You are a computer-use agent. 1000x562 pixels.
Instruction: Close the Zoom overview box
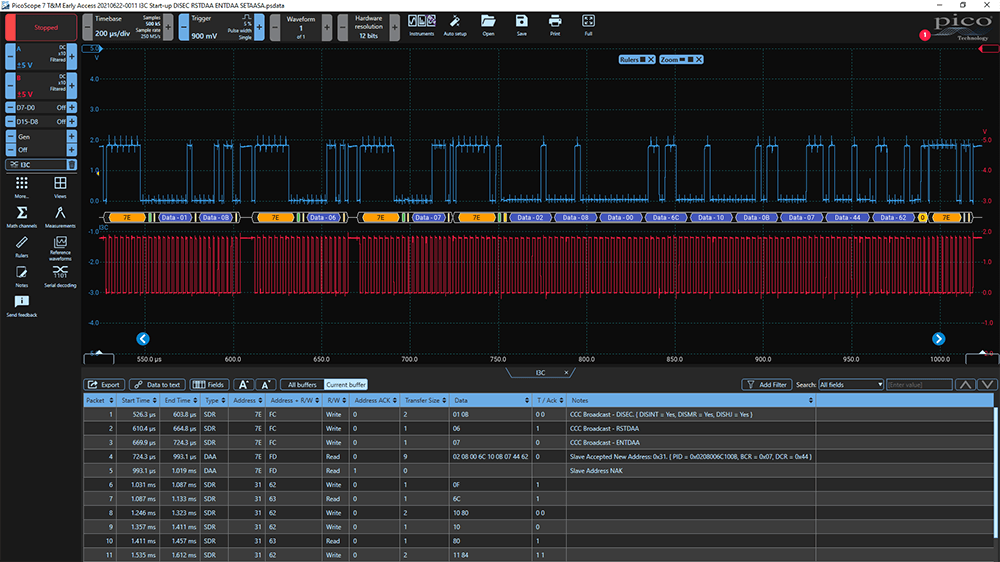[x=699, y=59]
